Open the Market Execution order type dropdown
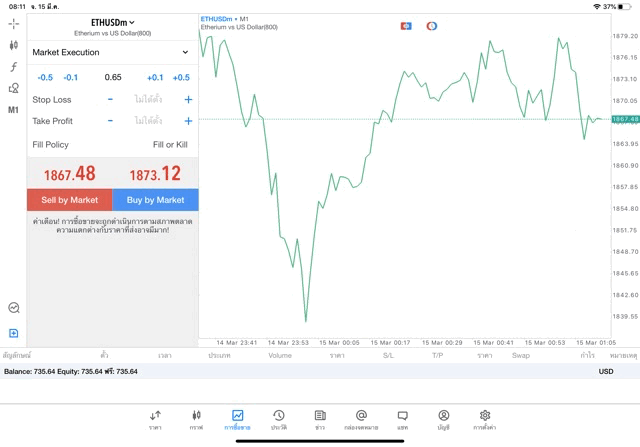 click(111, 52)
